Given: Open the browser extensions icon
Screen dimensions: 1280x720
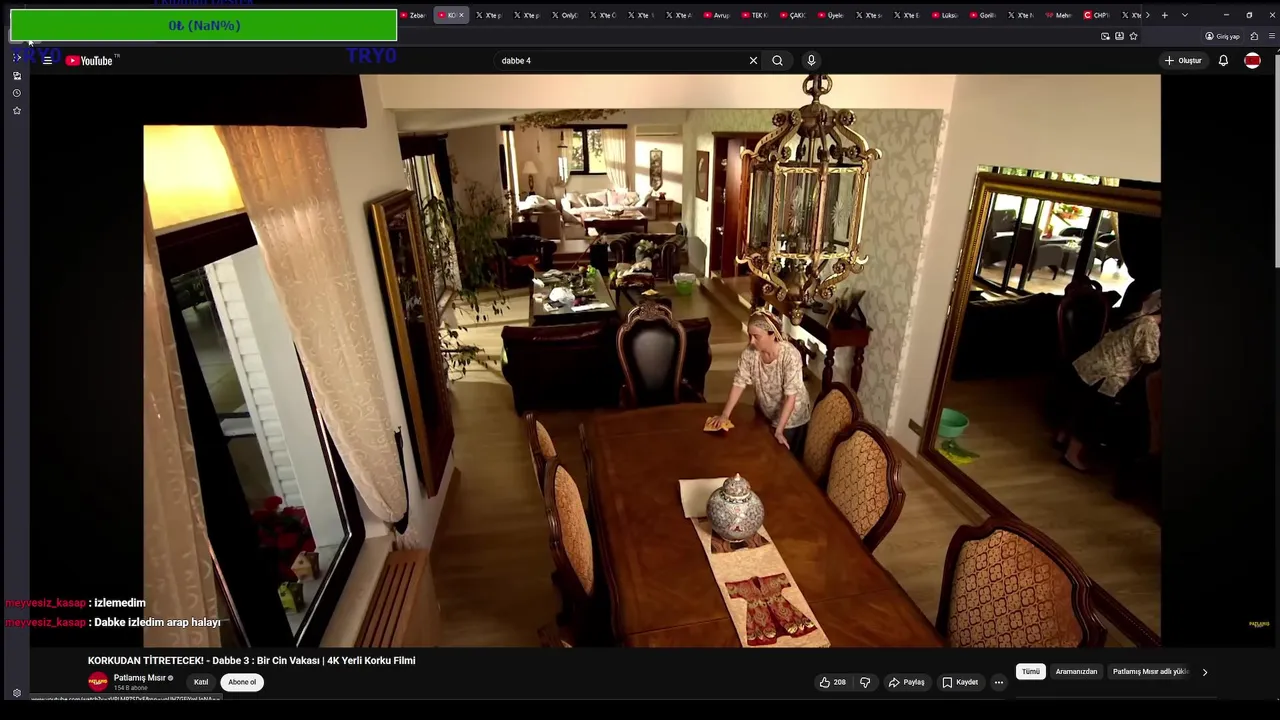Looking at the screenshot, I should pyautogui.click(x=1254, y=36).
